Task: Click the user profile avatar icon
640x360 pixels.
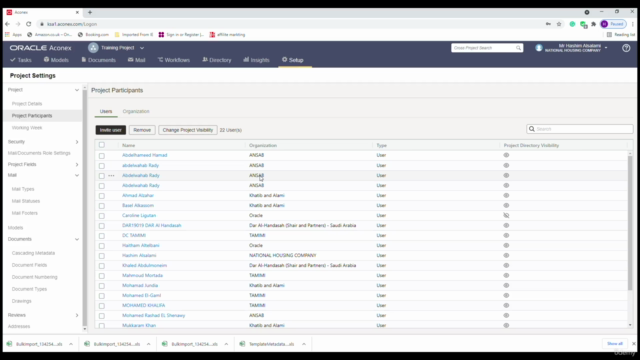Action: click(x=539, y=48)
